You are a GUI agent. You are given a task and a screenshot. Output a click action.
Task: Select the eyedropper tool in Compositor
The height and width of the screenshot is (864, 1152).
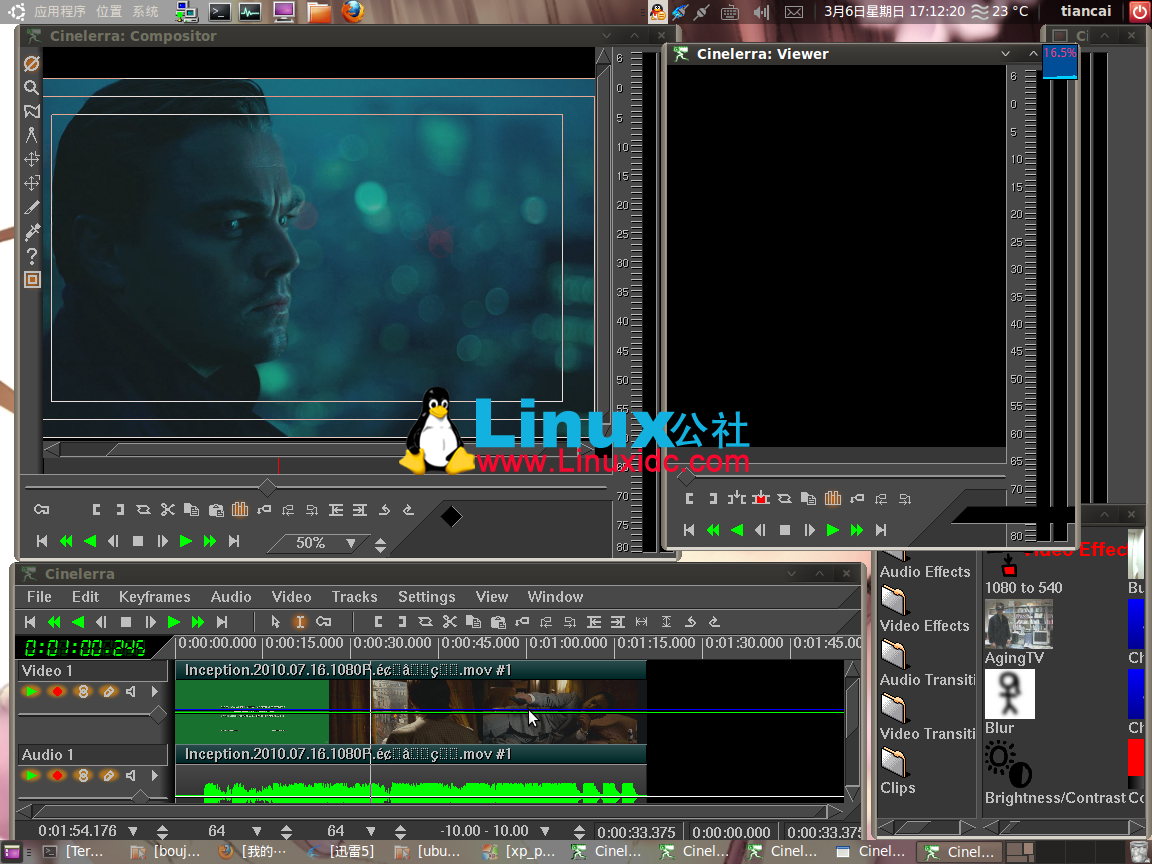click(x=32, y=232)
